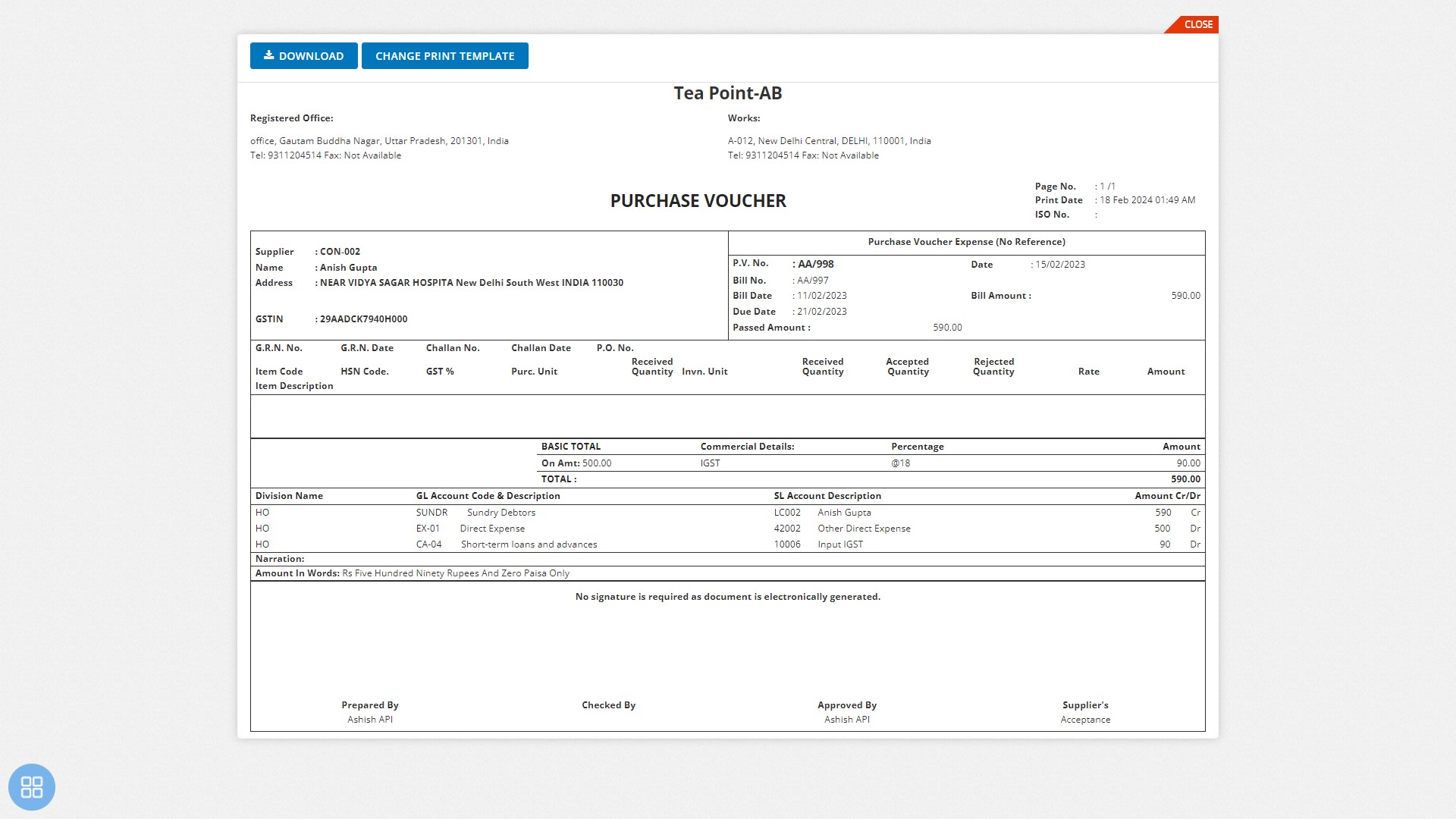This screenshot has height=819, width=1456.
Task: Click the Purchase Voucher Expense (No Reference) header
Action: [x=966, y=242]
